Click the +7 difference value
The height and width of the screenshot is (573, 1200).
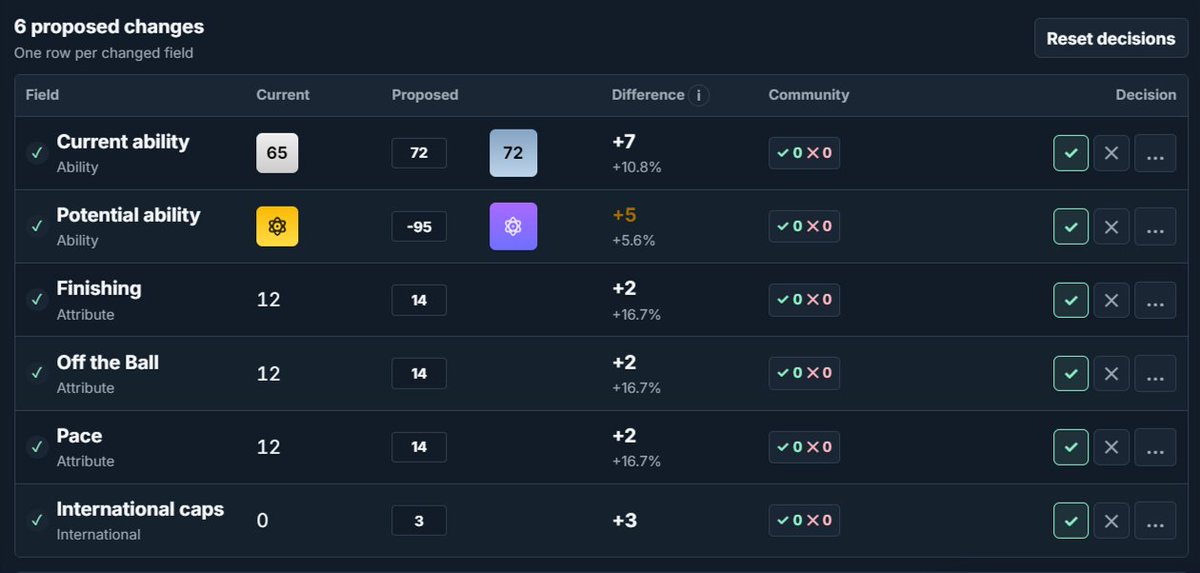[624, 142]
